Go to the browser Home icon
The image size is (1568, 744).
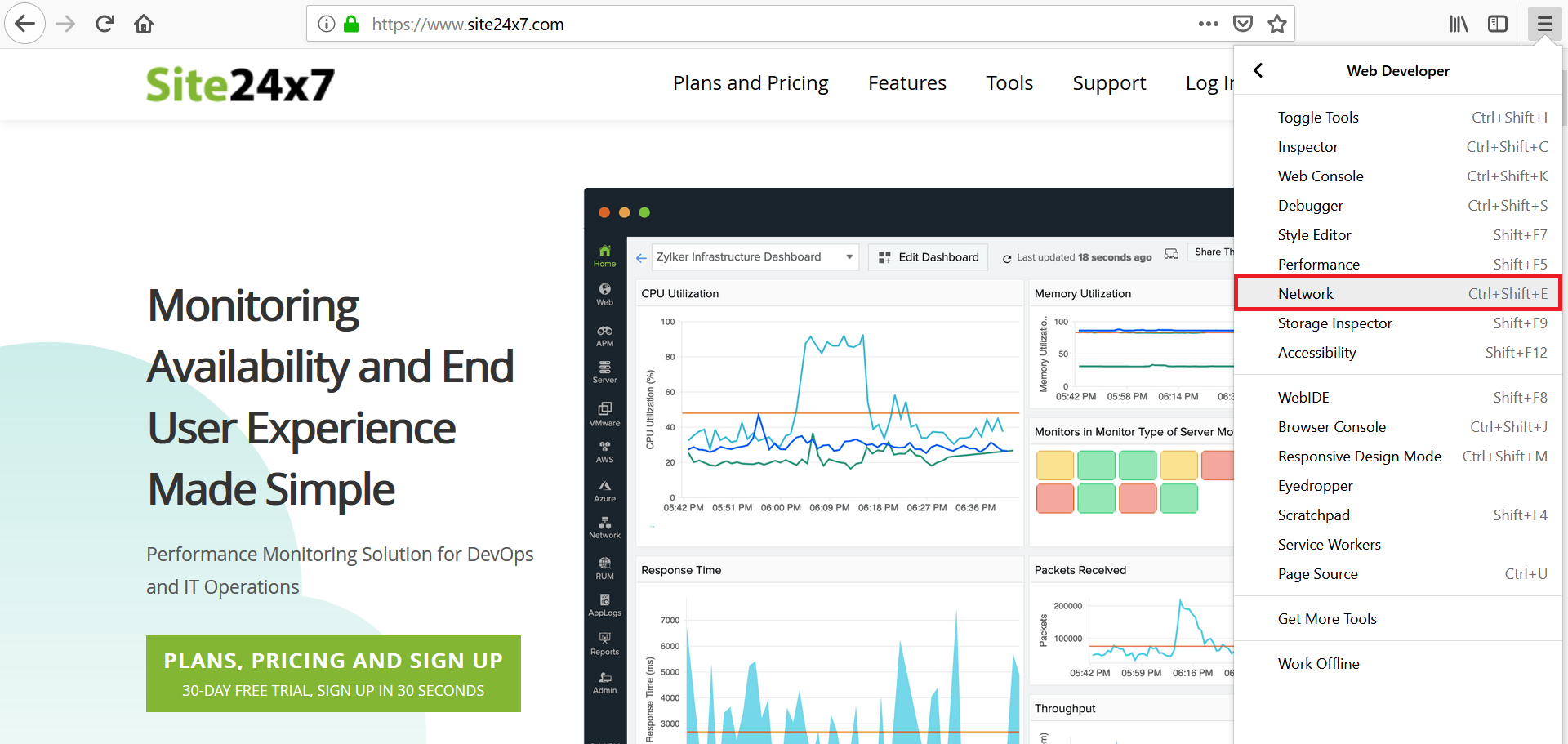click(x=144, y=24)
